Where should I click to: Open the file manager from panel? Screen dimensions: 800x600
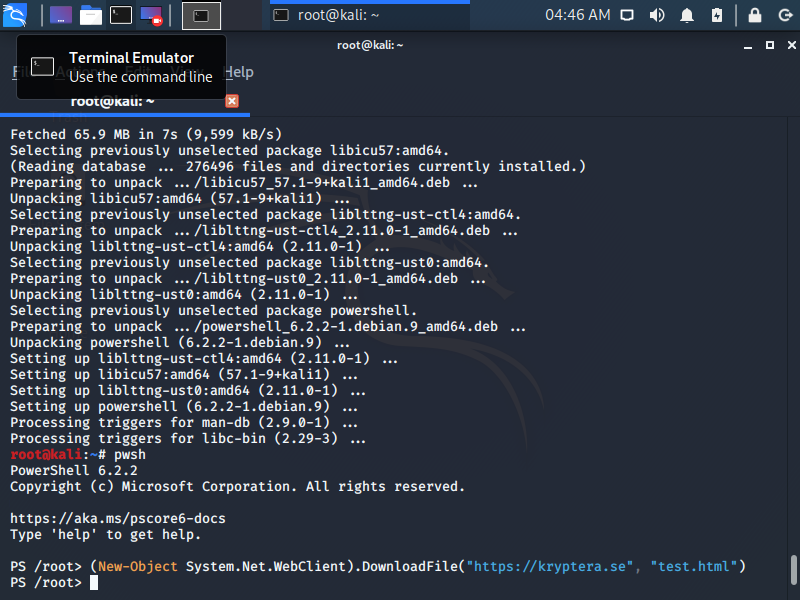coord(91,15)
